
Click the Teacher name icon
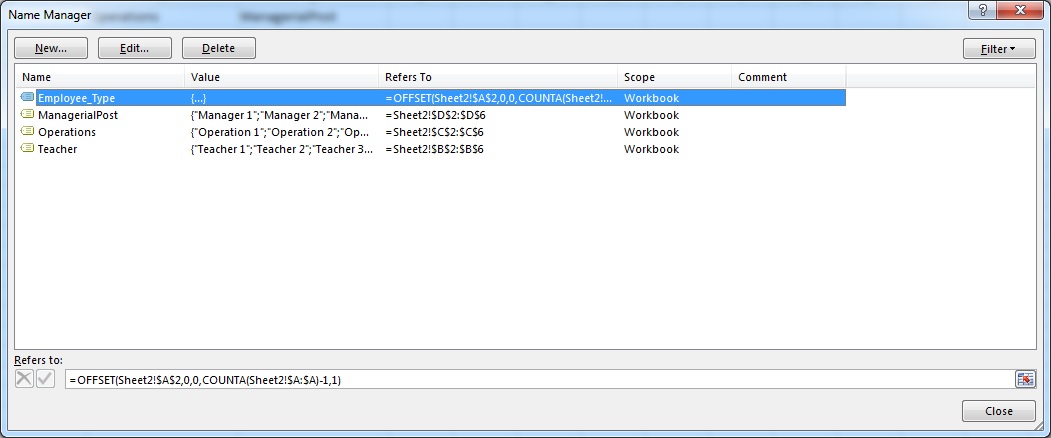tap(27, 149)
